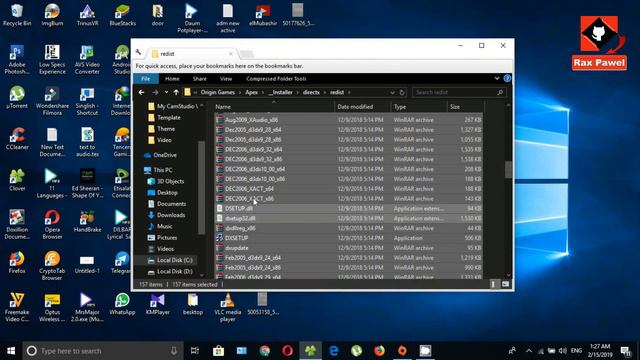Open Downloads in navigation pane
This screenshot has width=640, height=360.
click(166, 215)
